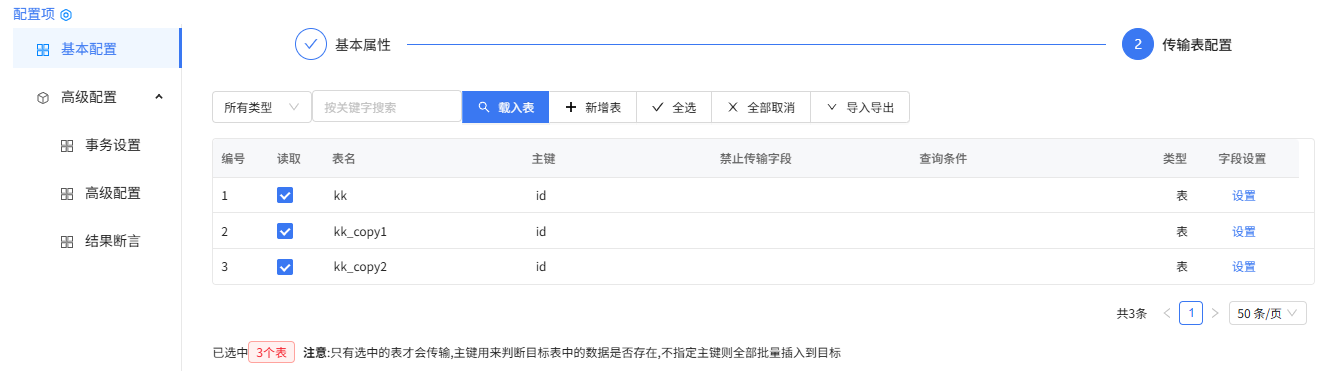This screenshot has width=1321, height=371.
Task: Click the X icon on the 全部取消 button
Action: (733, 107)
